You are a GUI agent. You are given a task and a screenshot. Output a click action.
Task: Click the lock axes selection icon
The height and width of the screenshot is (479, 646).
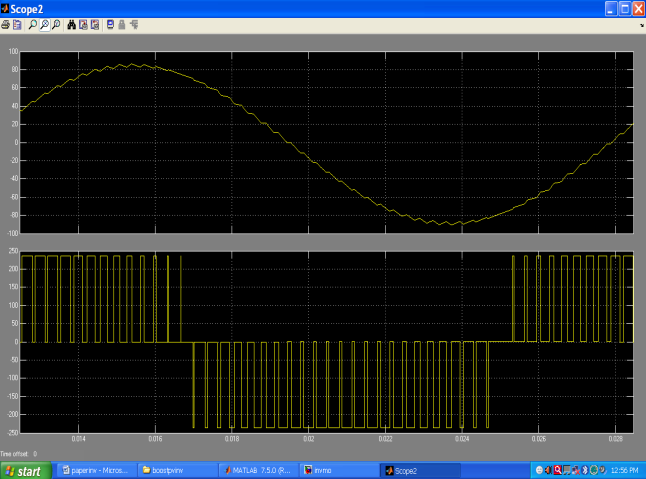point(121,24)
